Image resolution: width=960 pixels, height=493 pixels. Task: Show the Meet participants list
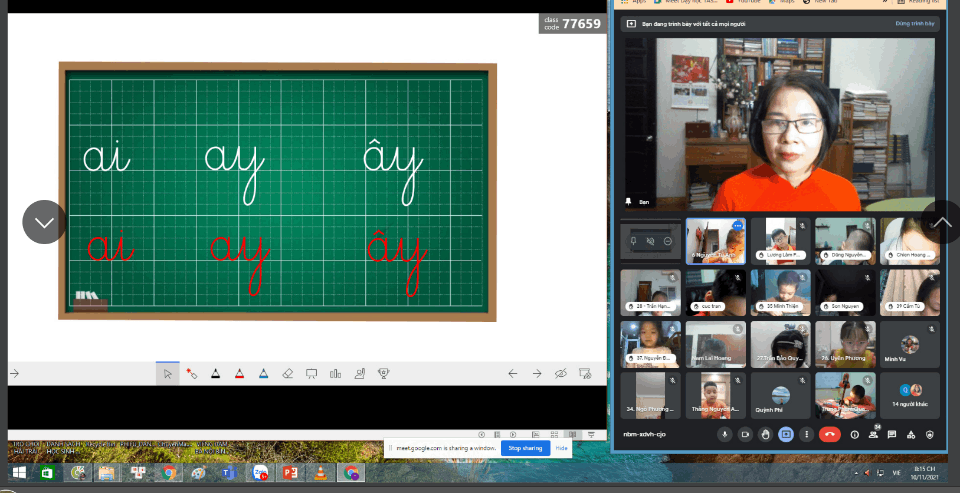[874, 435]
